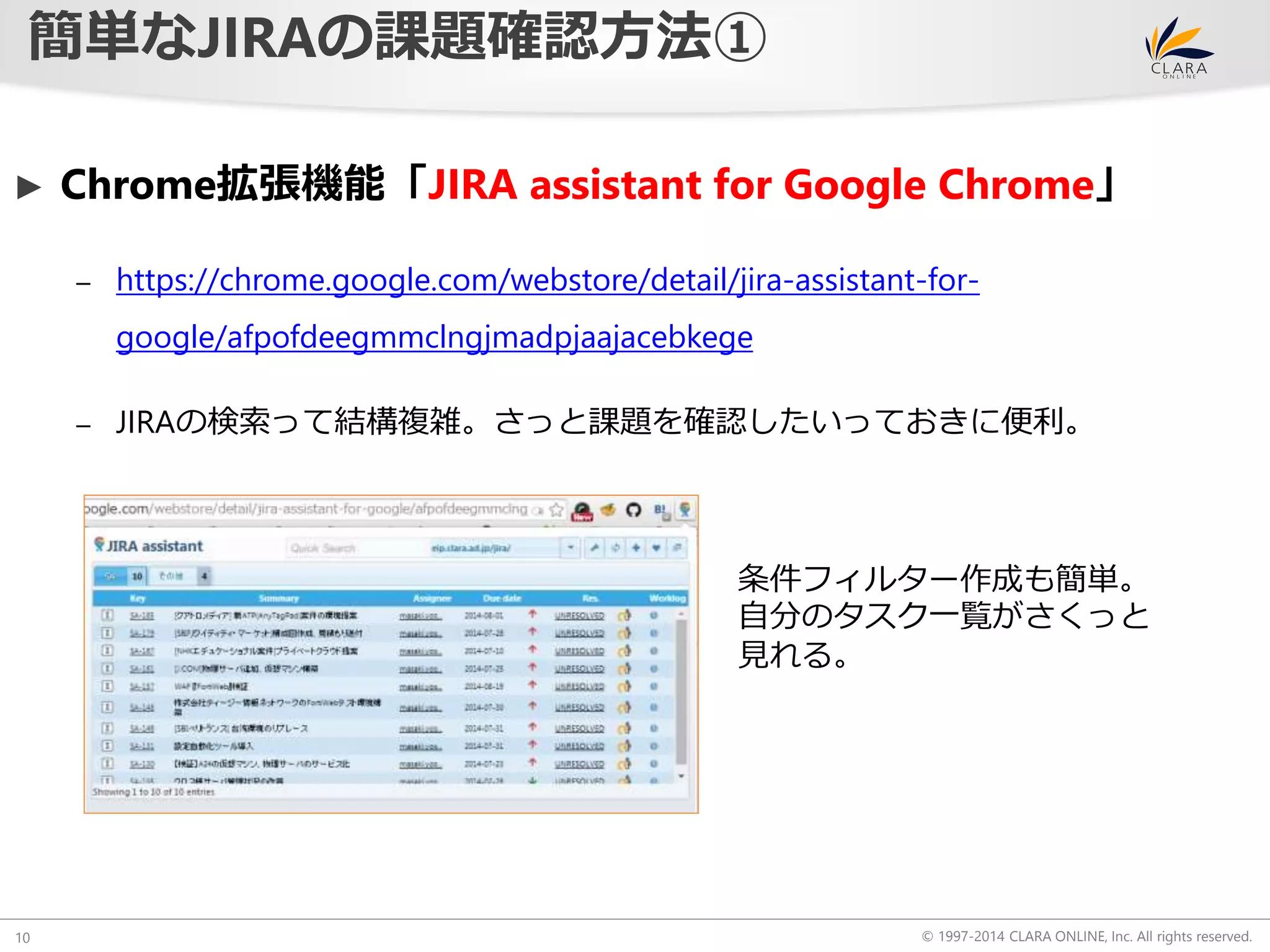
Task: Click the orange extension icon beside GitHub
Action: pos(608,509)
